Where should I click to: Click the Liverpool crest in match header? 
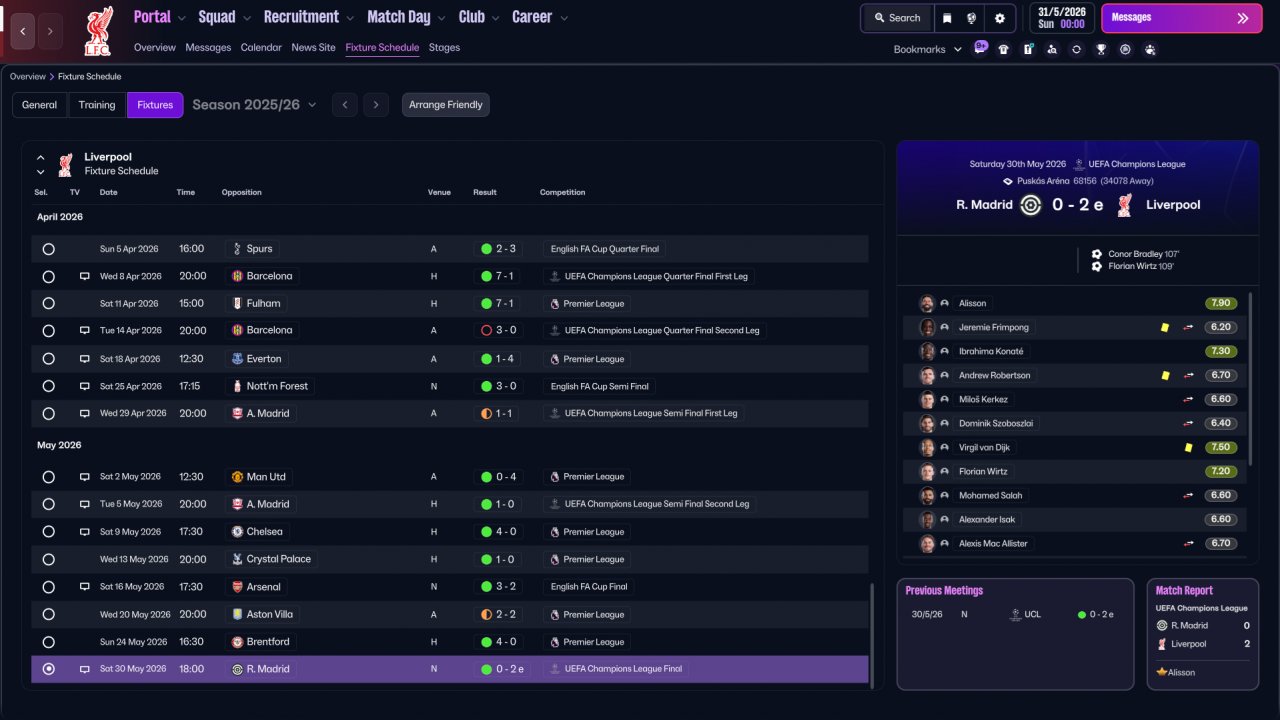(1124, 205)
